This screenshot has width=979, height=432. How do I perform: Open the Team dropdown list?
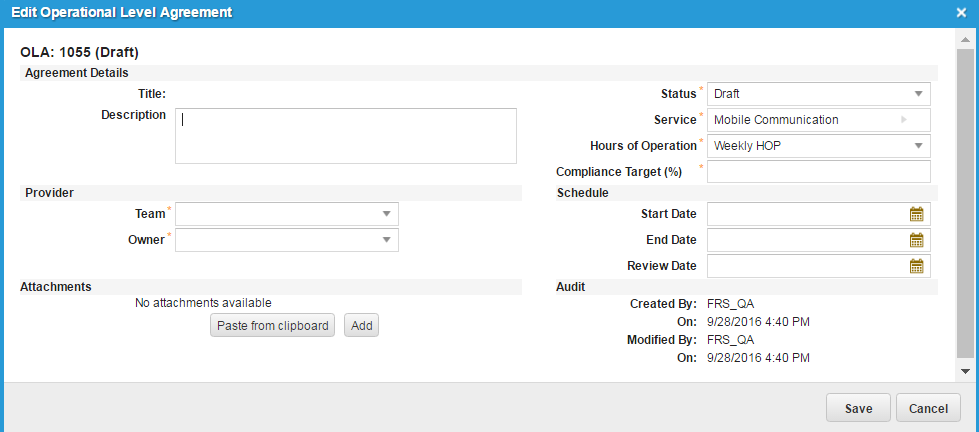[x=386, y=214]
